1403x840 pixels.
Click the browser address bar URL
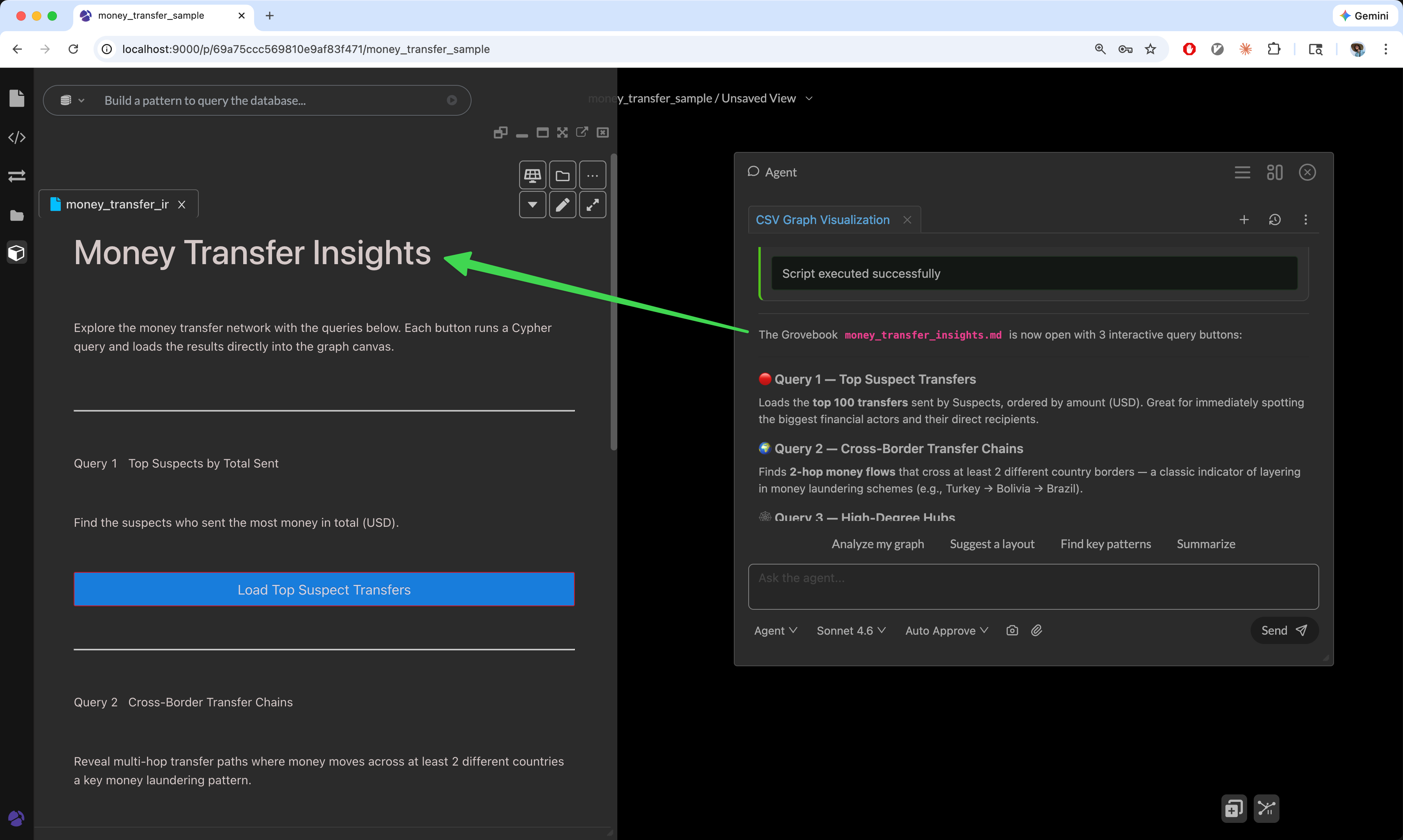coord(306,49)
